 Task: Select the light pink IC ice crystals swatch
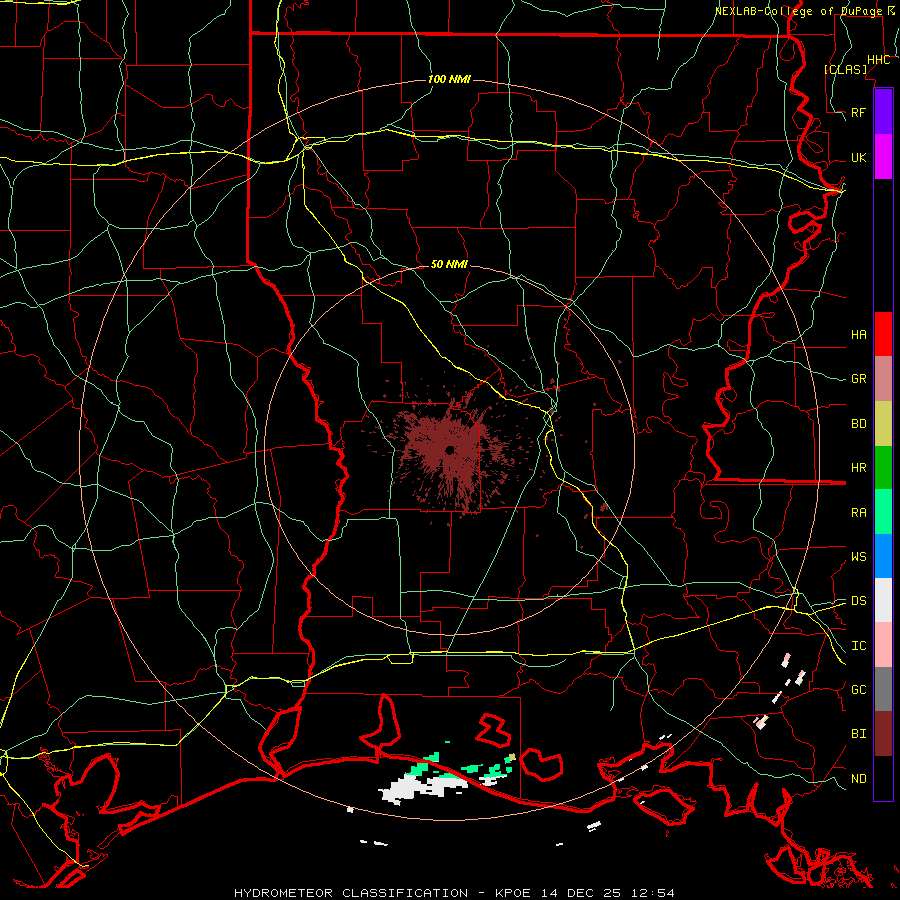883,645
